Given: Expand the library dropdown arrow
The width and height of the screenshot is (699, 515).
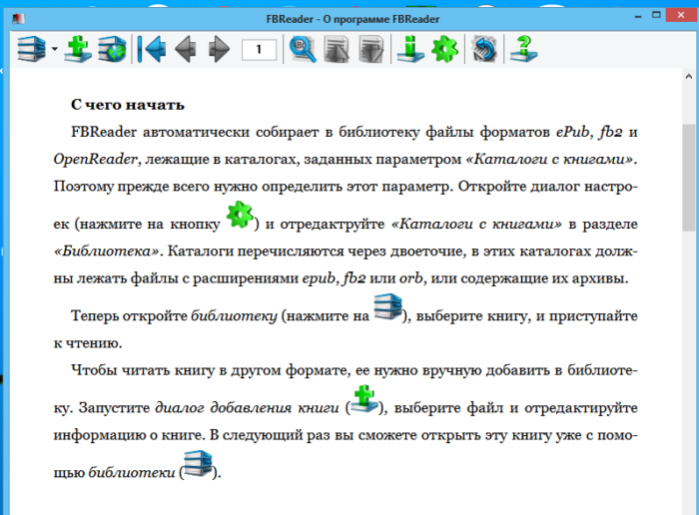Looking at the screenshot, I should [x=54, y=49].
